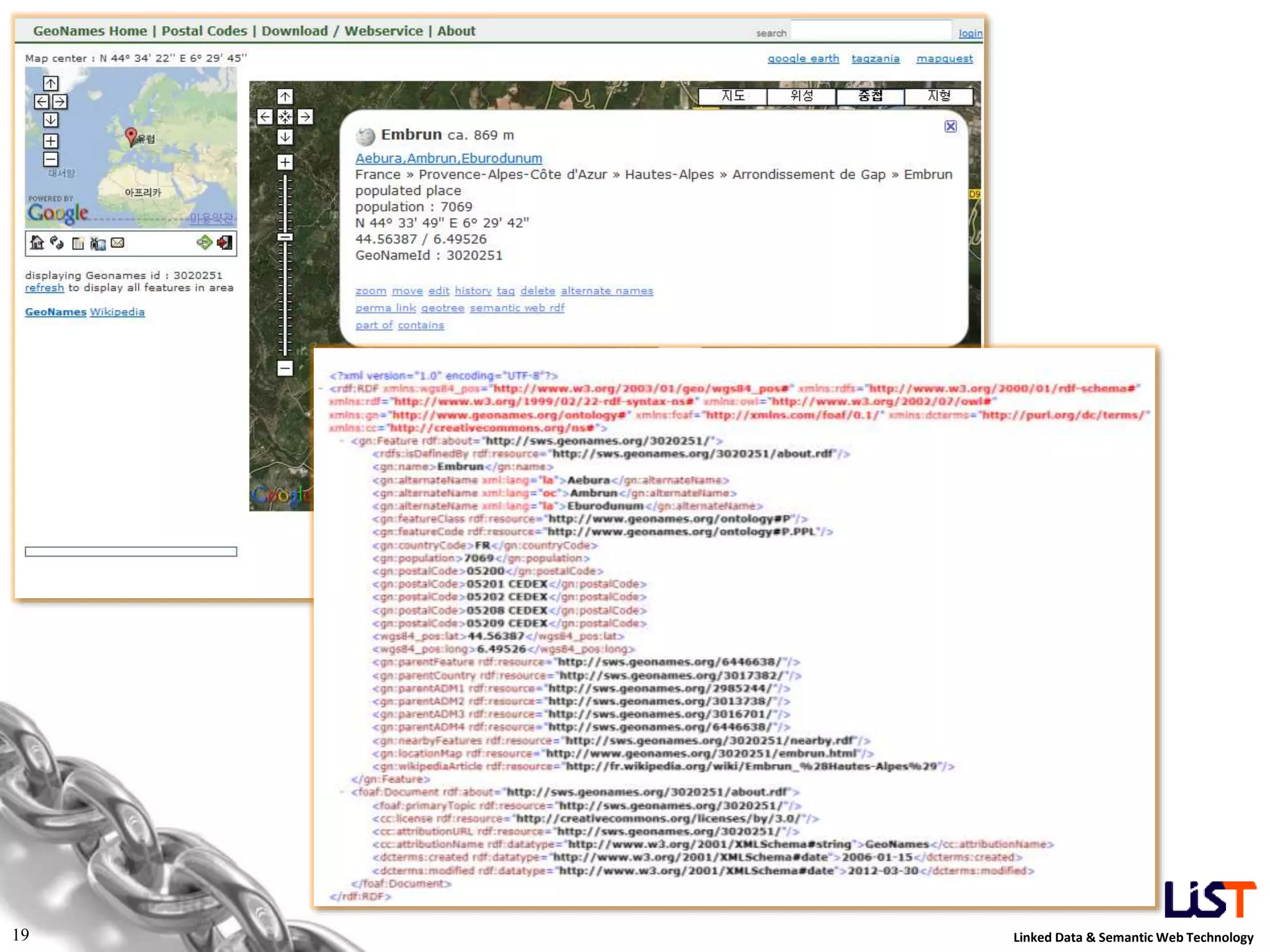Collapse the gn:Feature XML node
Image resolution: width=1270 pixels, height=952 pixels.
(342, 441)
